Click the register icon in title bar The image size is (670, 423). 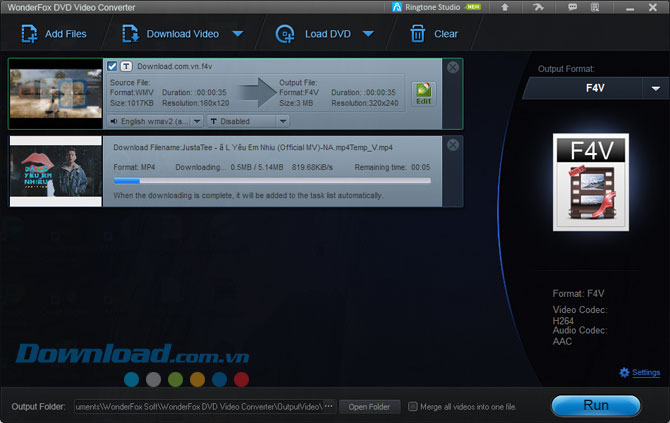594,7
